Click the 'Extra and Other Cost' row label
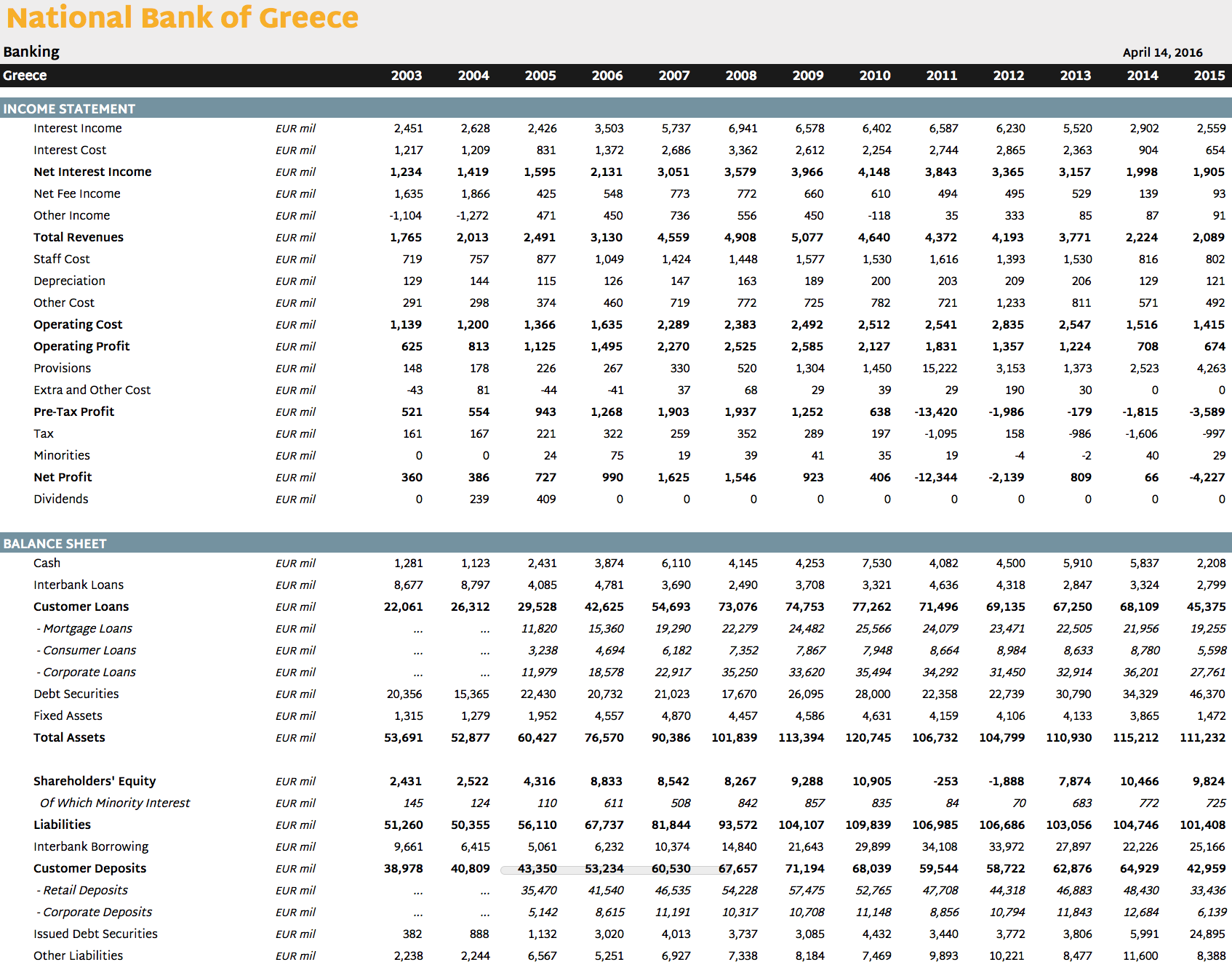The image size is (1232, 970). pyautogui.click(x=92, y=390)
